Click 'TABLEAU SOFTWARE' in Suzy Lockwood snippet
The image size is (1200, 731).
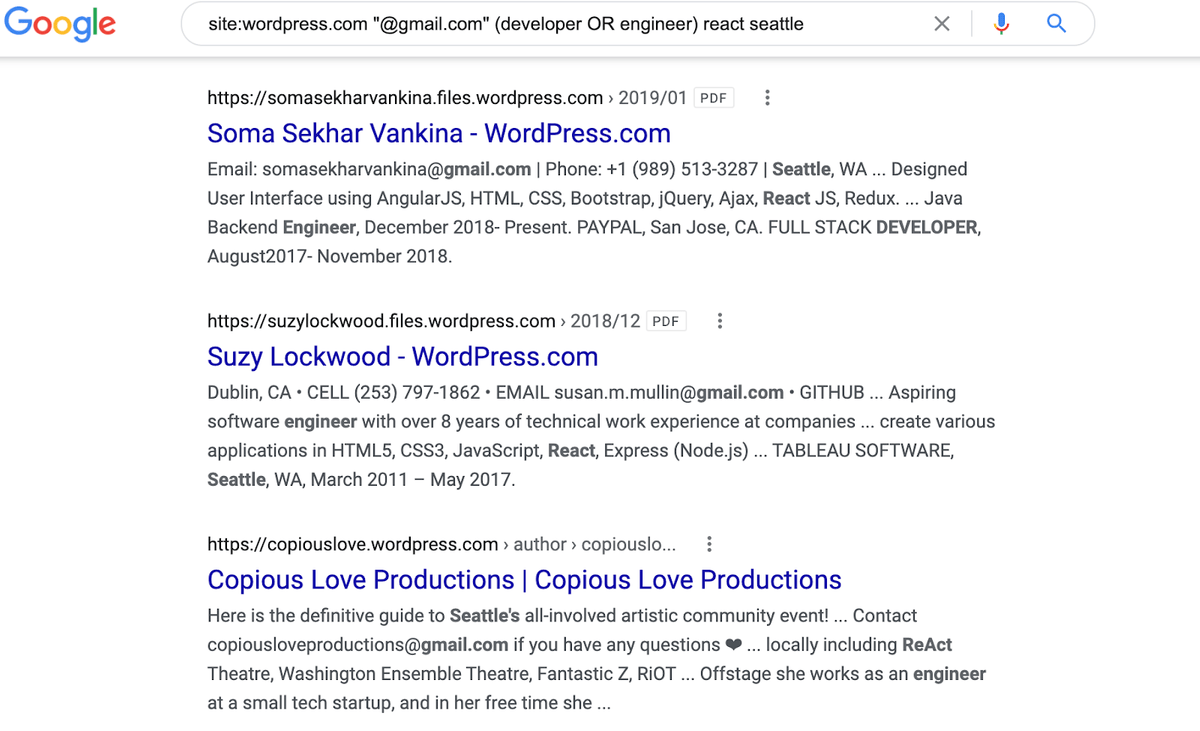tap(862, 450)
